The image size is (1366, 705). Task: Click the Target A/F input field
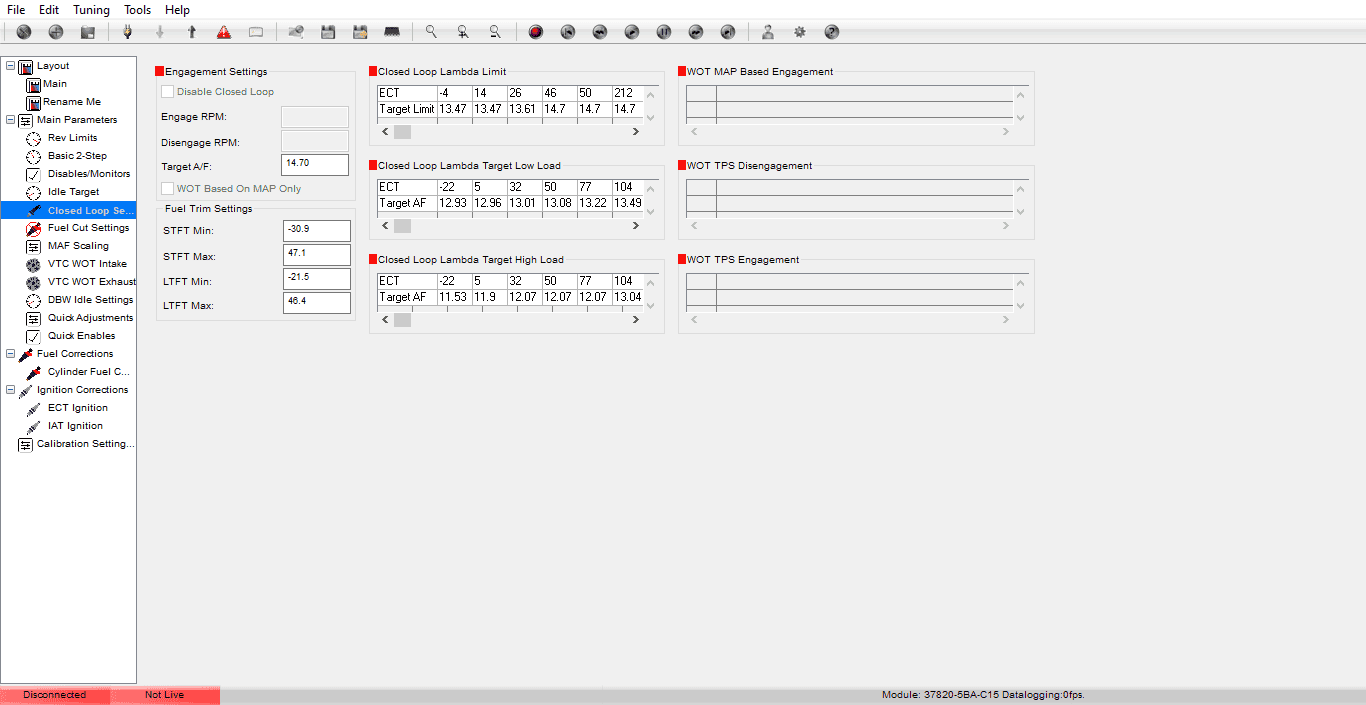[315, 166]
